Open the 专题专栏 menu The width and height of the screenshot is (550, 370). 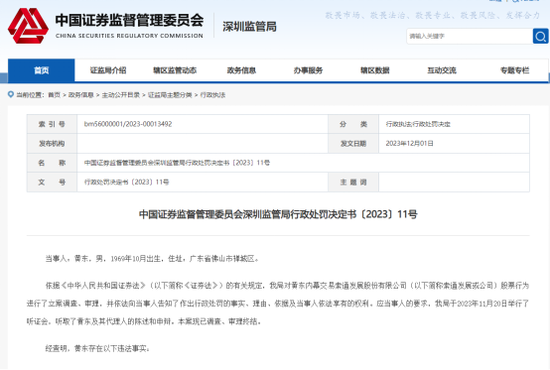pos(515,70)
